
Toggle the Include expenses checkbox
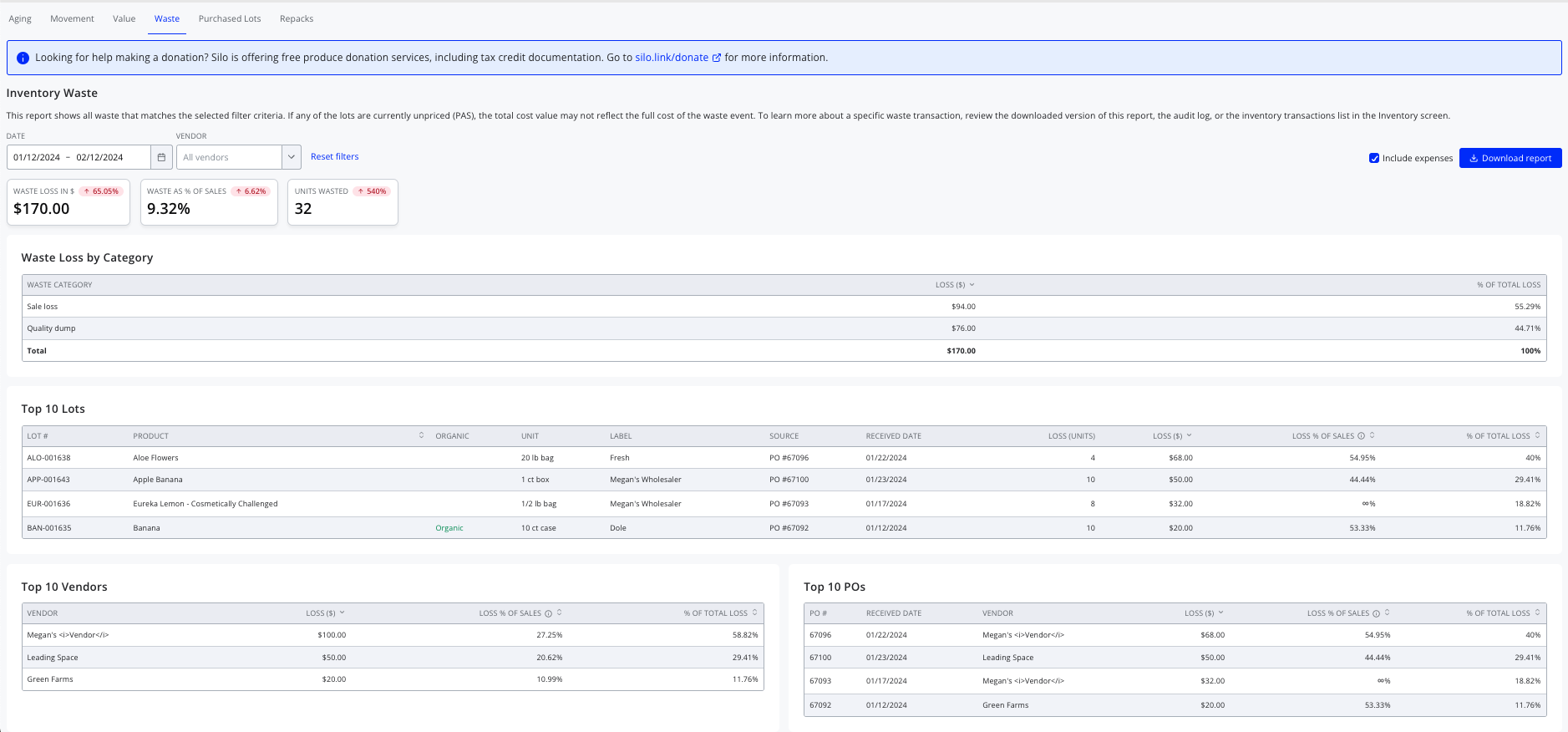pos(1374,158)
